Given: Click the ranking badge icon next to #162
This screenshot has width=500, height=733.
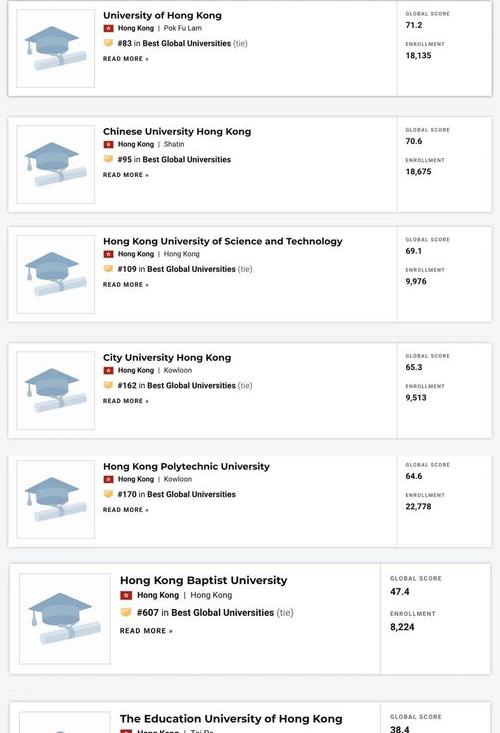Looking at the screenshot, I should (108, 385).
